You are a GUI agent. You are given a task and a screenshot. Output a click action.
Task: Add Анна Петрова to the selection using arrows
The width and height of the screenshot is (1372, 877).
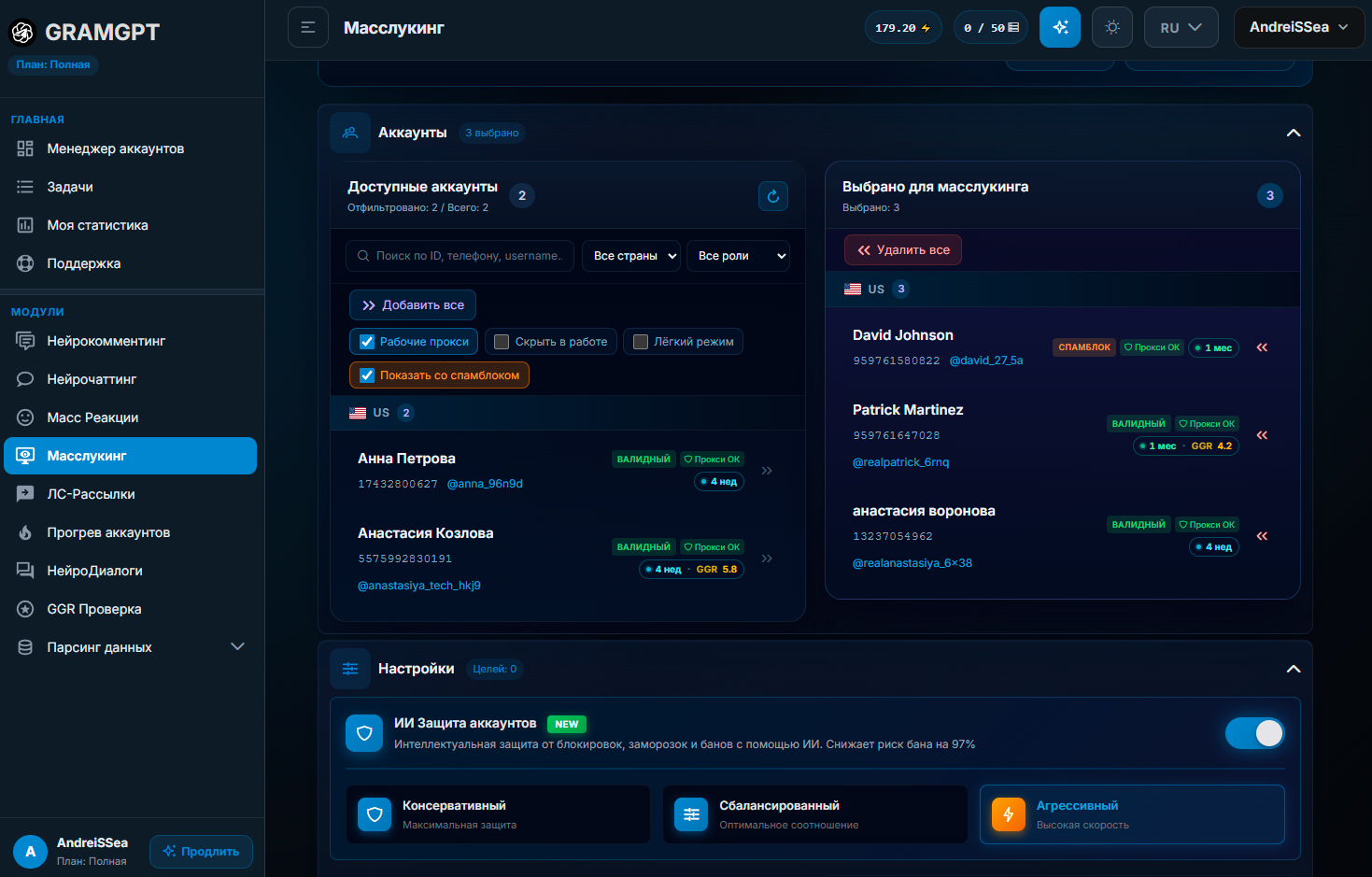tap(767, 471)
